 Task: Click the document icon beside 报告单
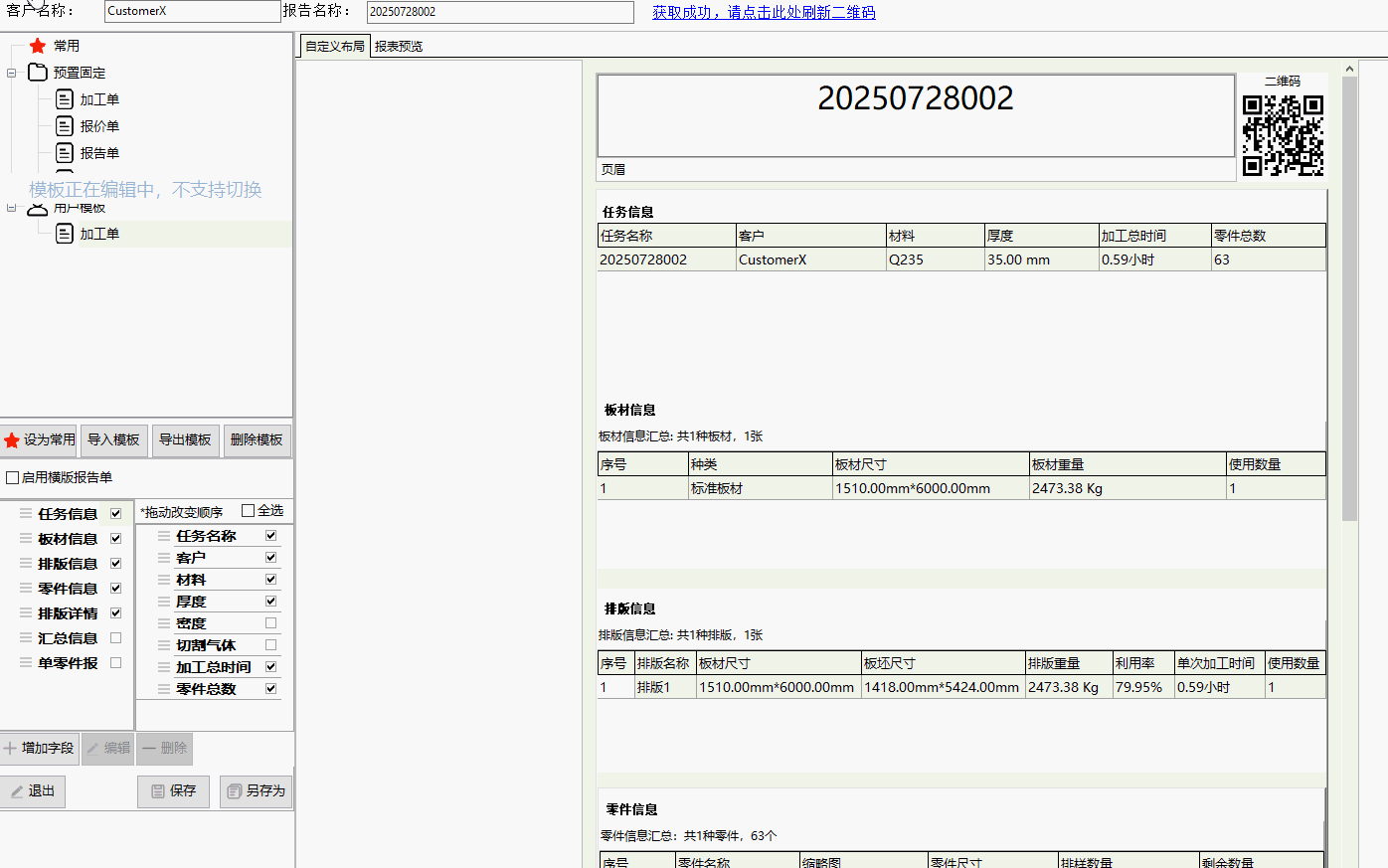(x=65, y=153)
